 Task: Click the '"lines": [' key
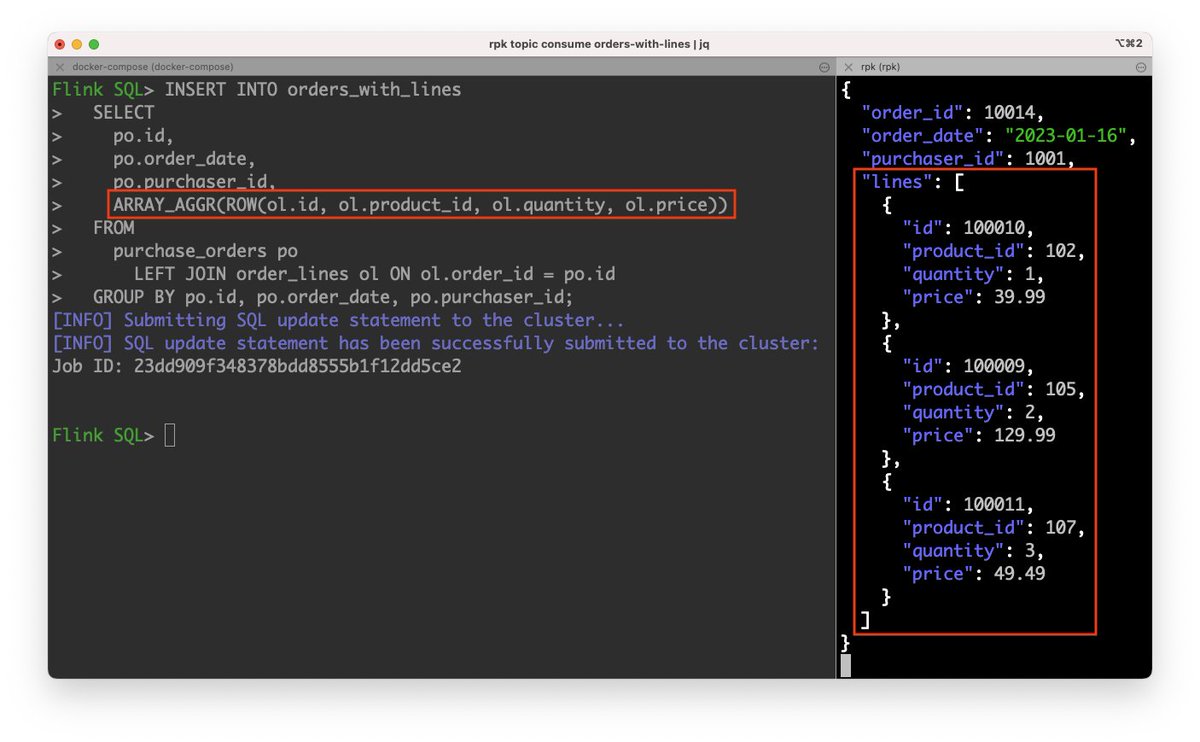pyautogui.click(x=912, y=181)
